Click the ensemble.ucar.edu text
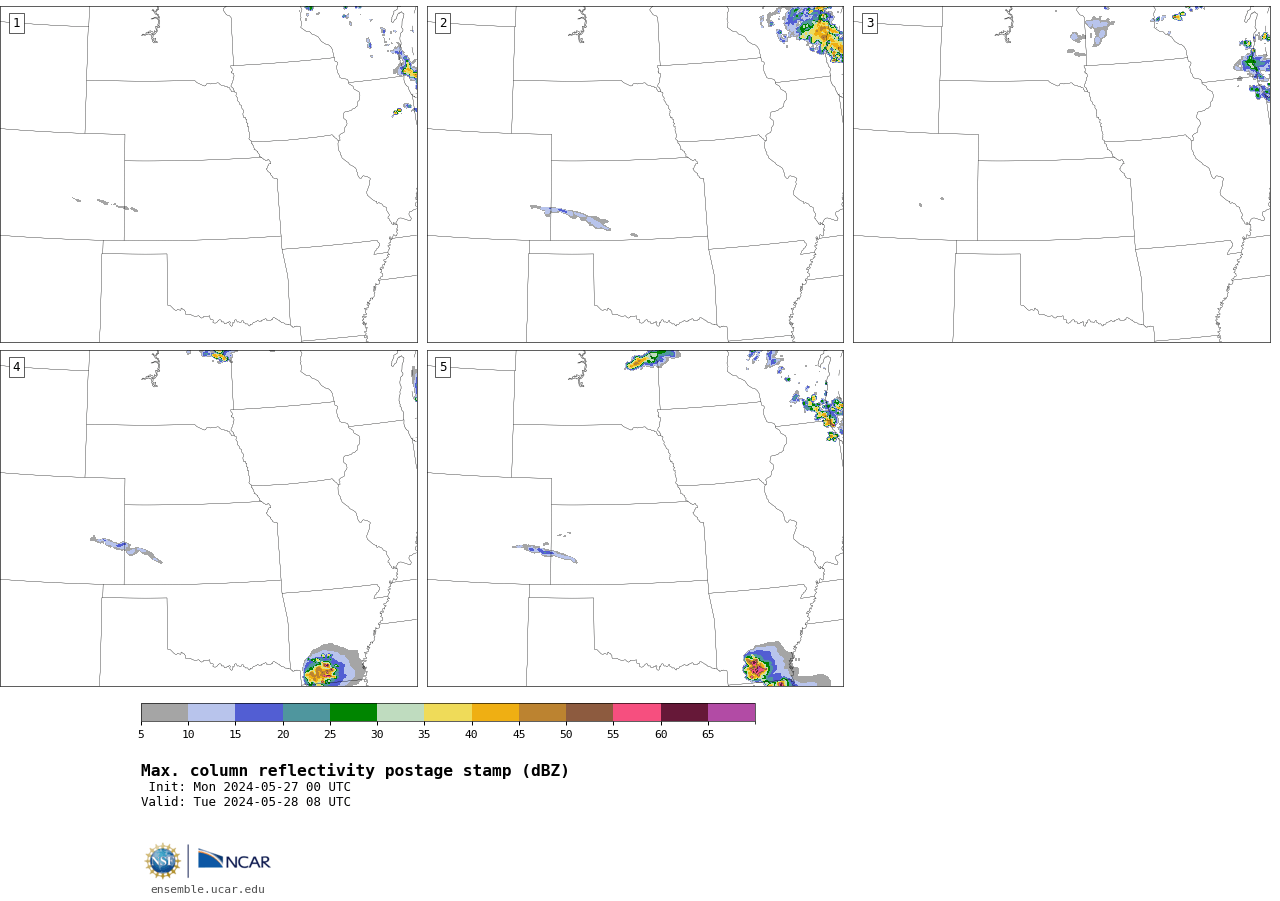The width and height of the screenshot is (1280, 901). point(208,889)
